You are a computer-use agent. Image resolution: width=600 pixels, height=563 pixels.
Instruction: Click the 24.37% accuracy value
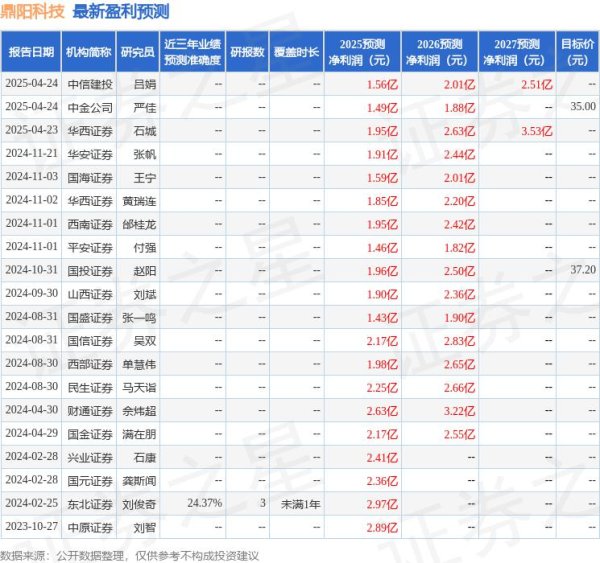point(204,502)
